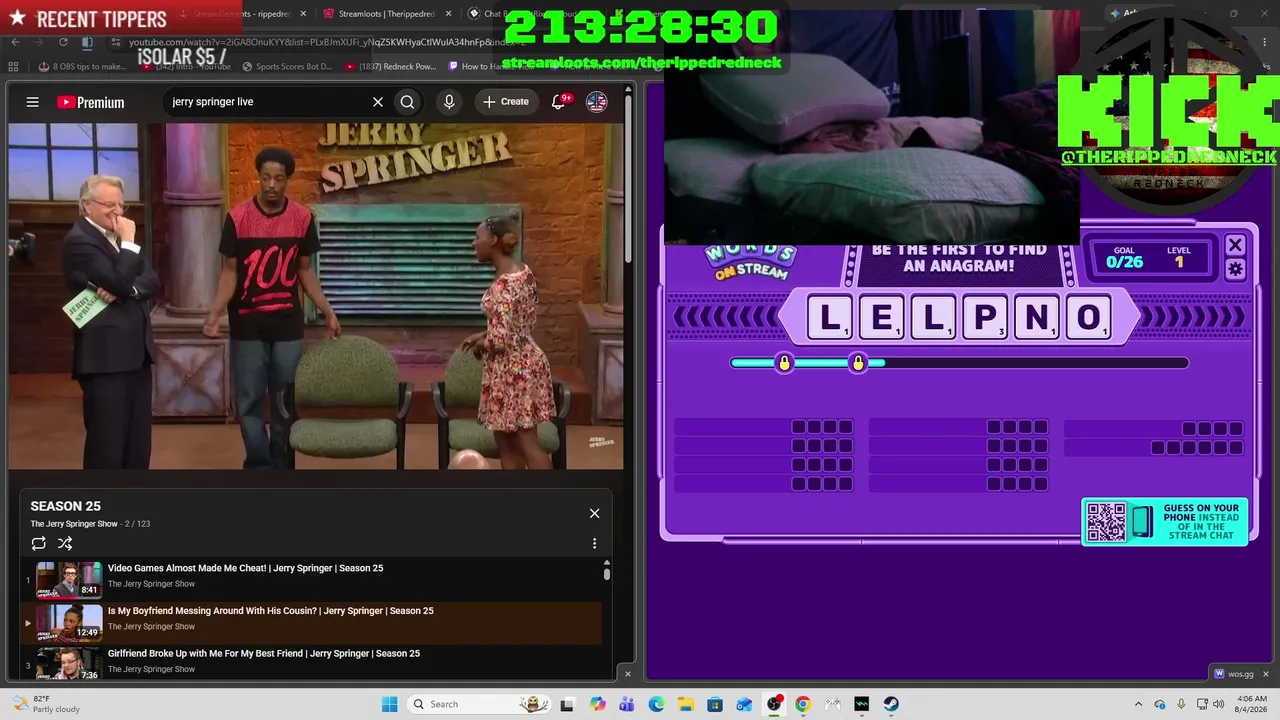Close the Words on Stream game panel
The width and height of the screenshot is (1280, 720).
1235,245
